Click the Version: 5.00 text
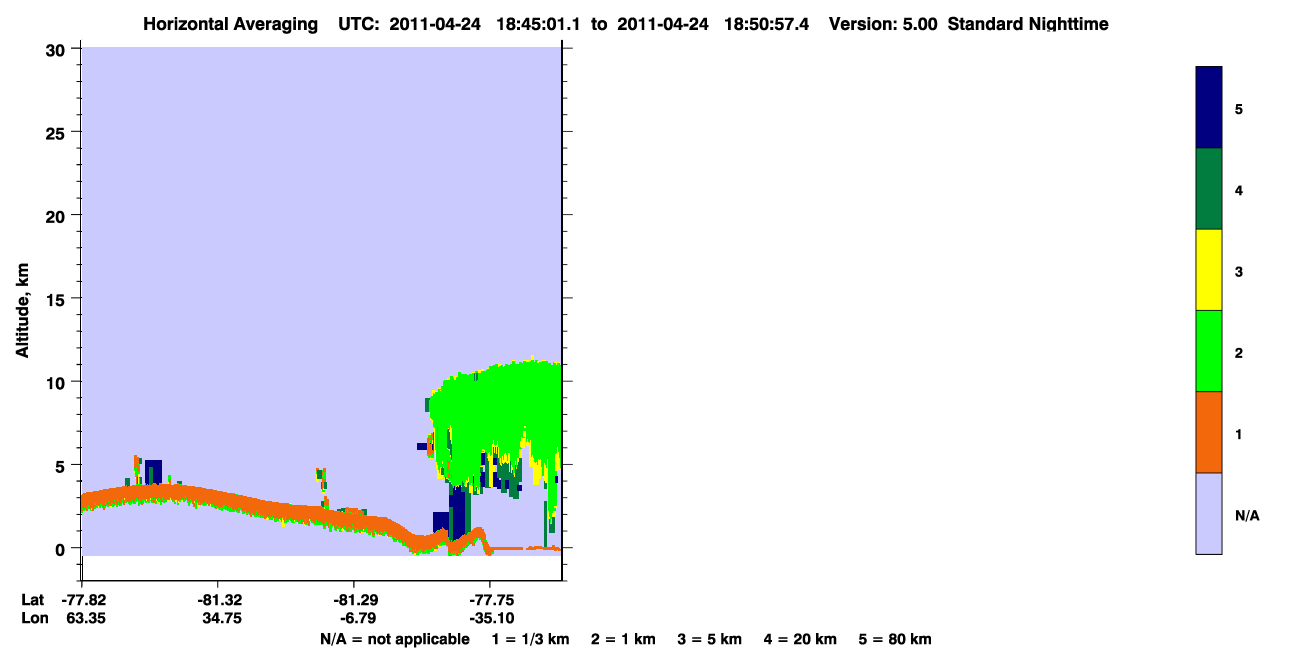Viewport: 1300px width, 667px height. click(883, 24)
